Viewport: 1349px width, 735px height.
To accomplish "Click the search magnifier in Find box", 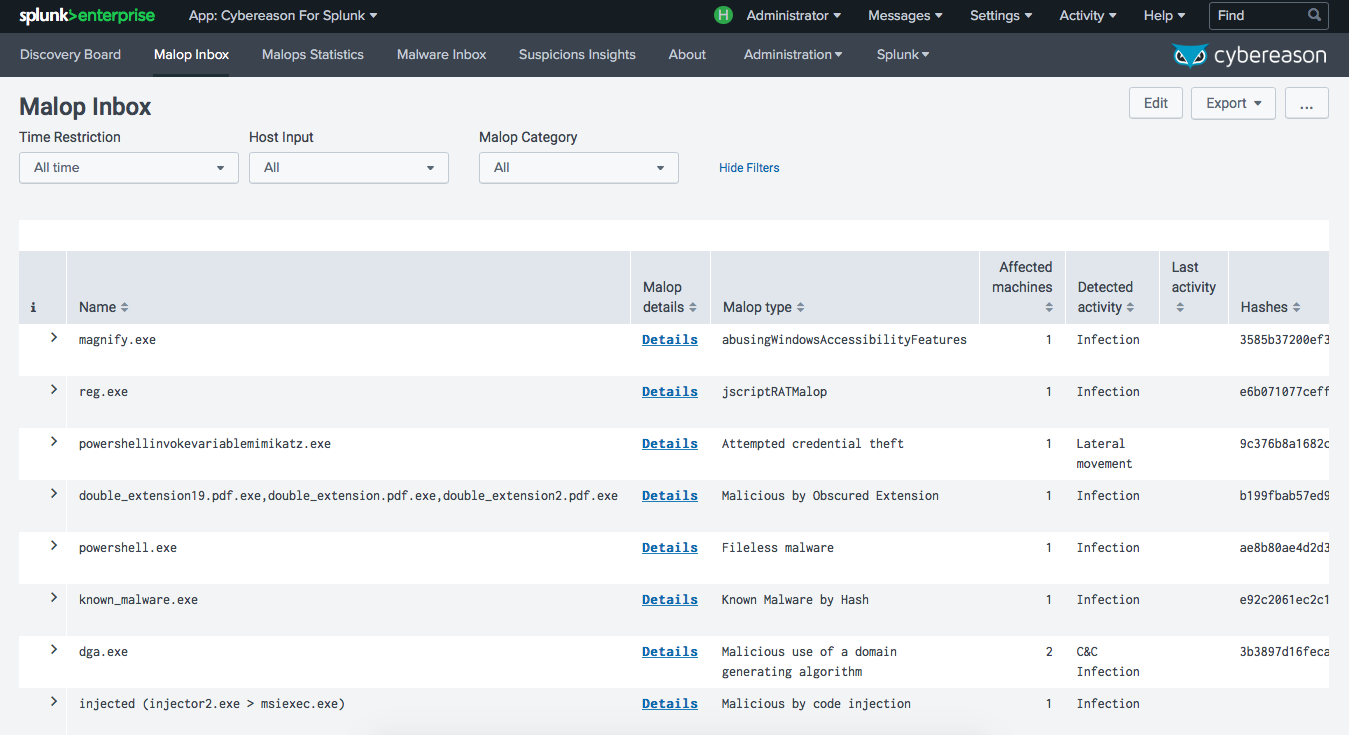I will [1315, 16].
